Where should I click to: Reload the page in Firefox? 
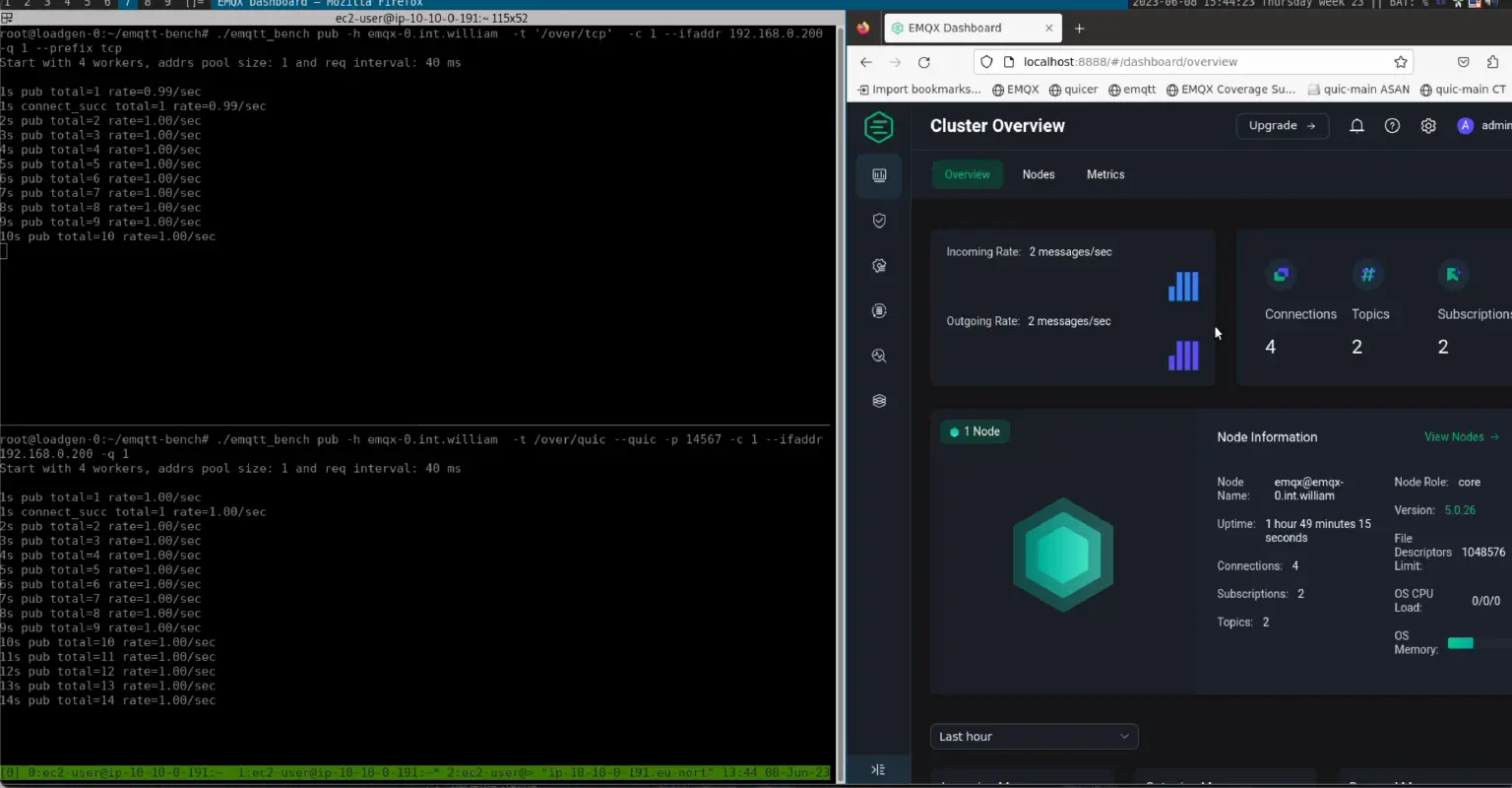(x=923, y=62)
